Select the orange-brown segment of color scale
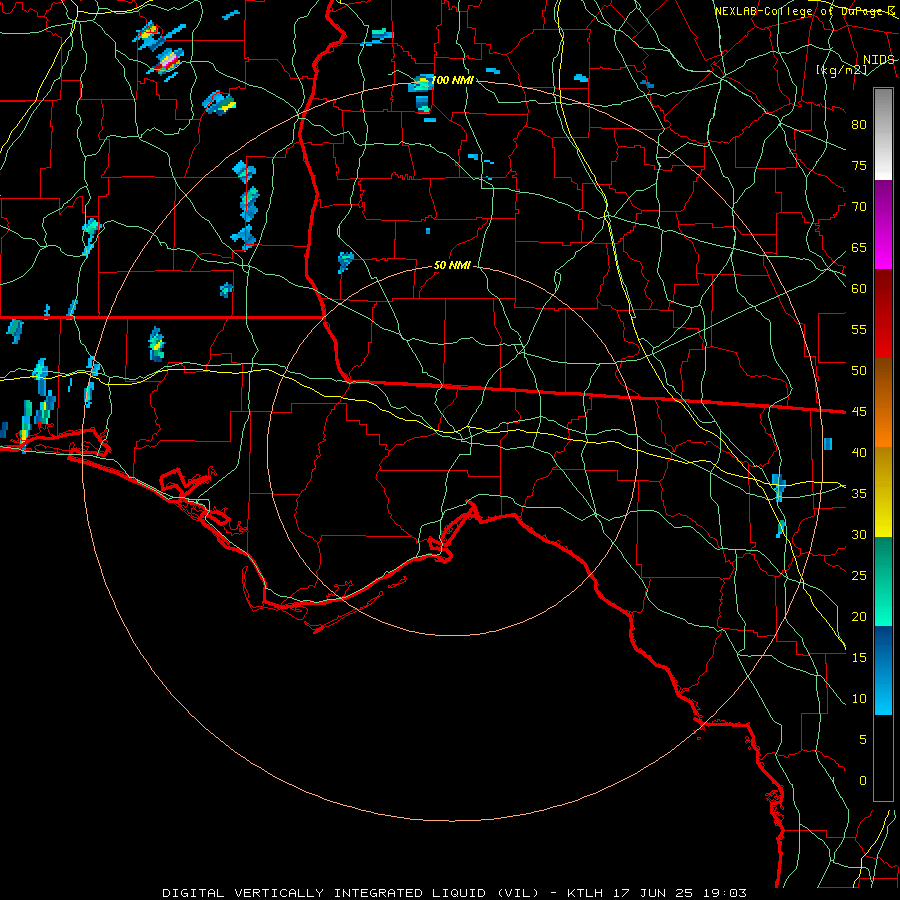Screen dimensions: 900x900 click(883, 402)
